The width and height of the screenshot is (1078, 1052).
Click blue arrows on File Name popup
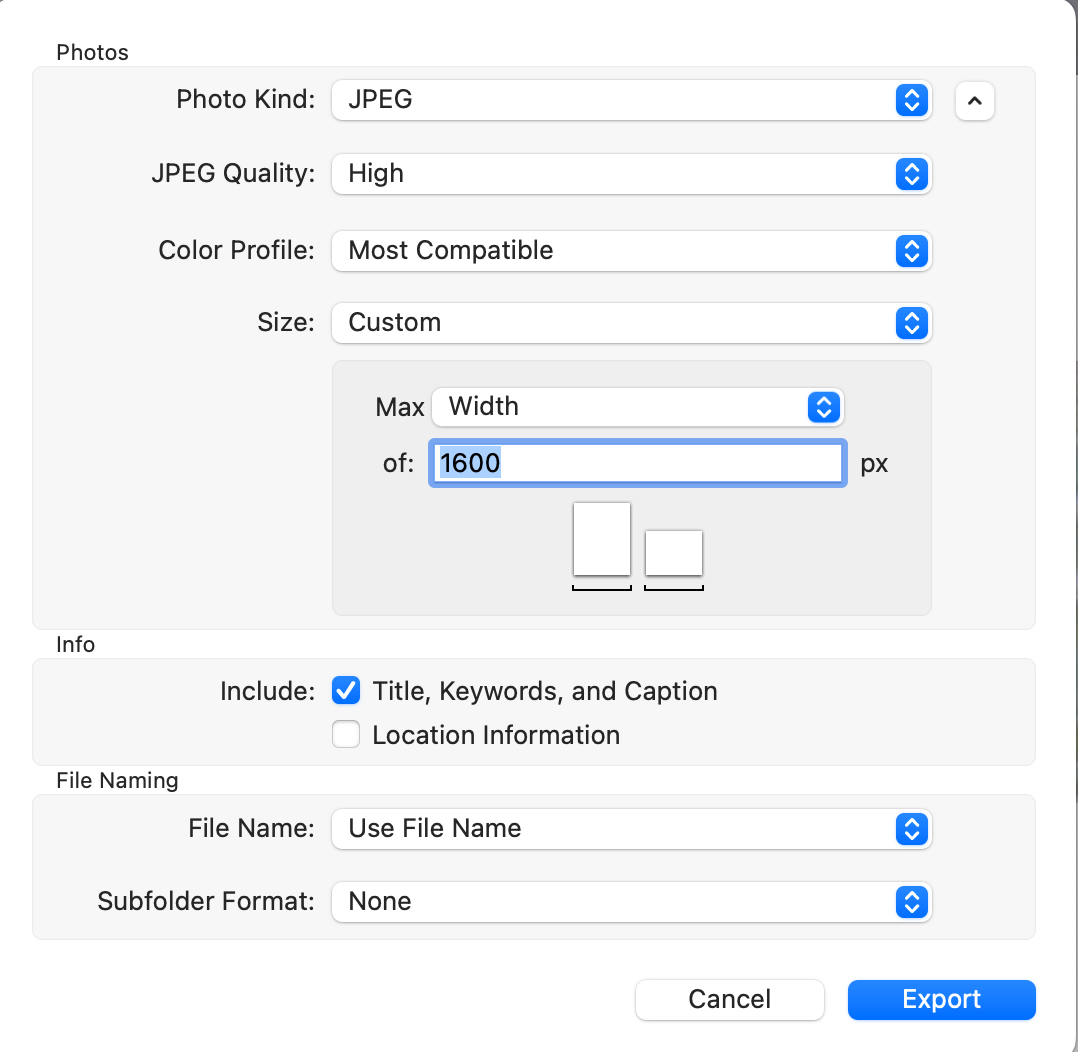click(911, 829)
